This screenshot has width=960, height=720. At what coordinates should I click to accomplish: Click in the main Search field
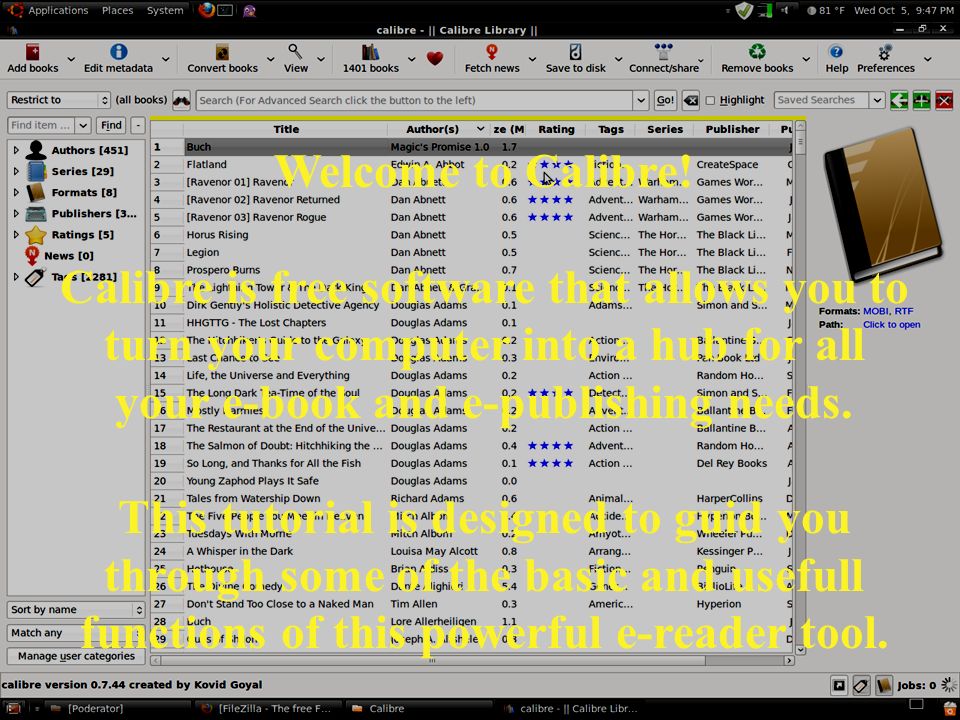pyautogui.click(x=414, y=100)
